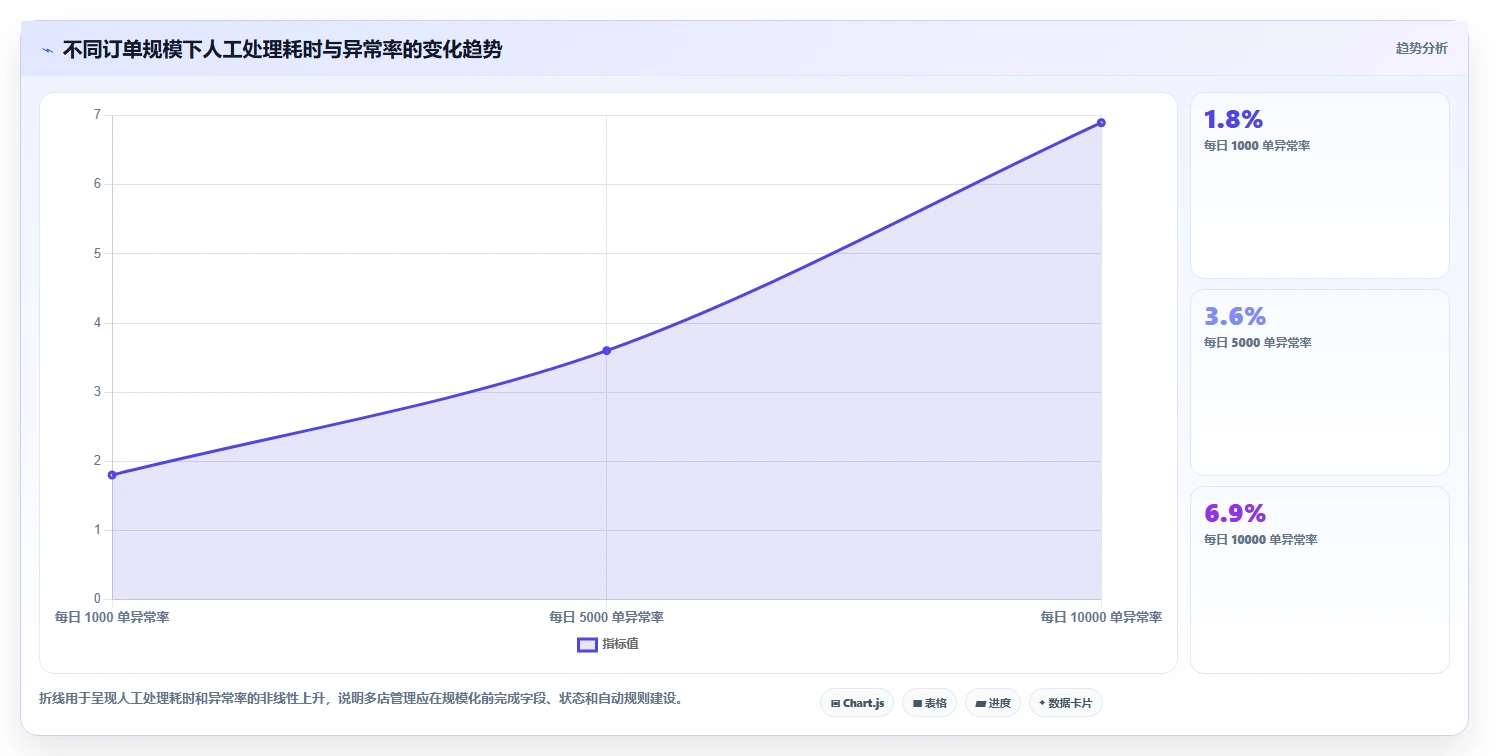Click the x-axis label 每日 1000 单异常率
Viewport: 1489px width, 756px height.
pyautogui.click(x=112, y=617)
